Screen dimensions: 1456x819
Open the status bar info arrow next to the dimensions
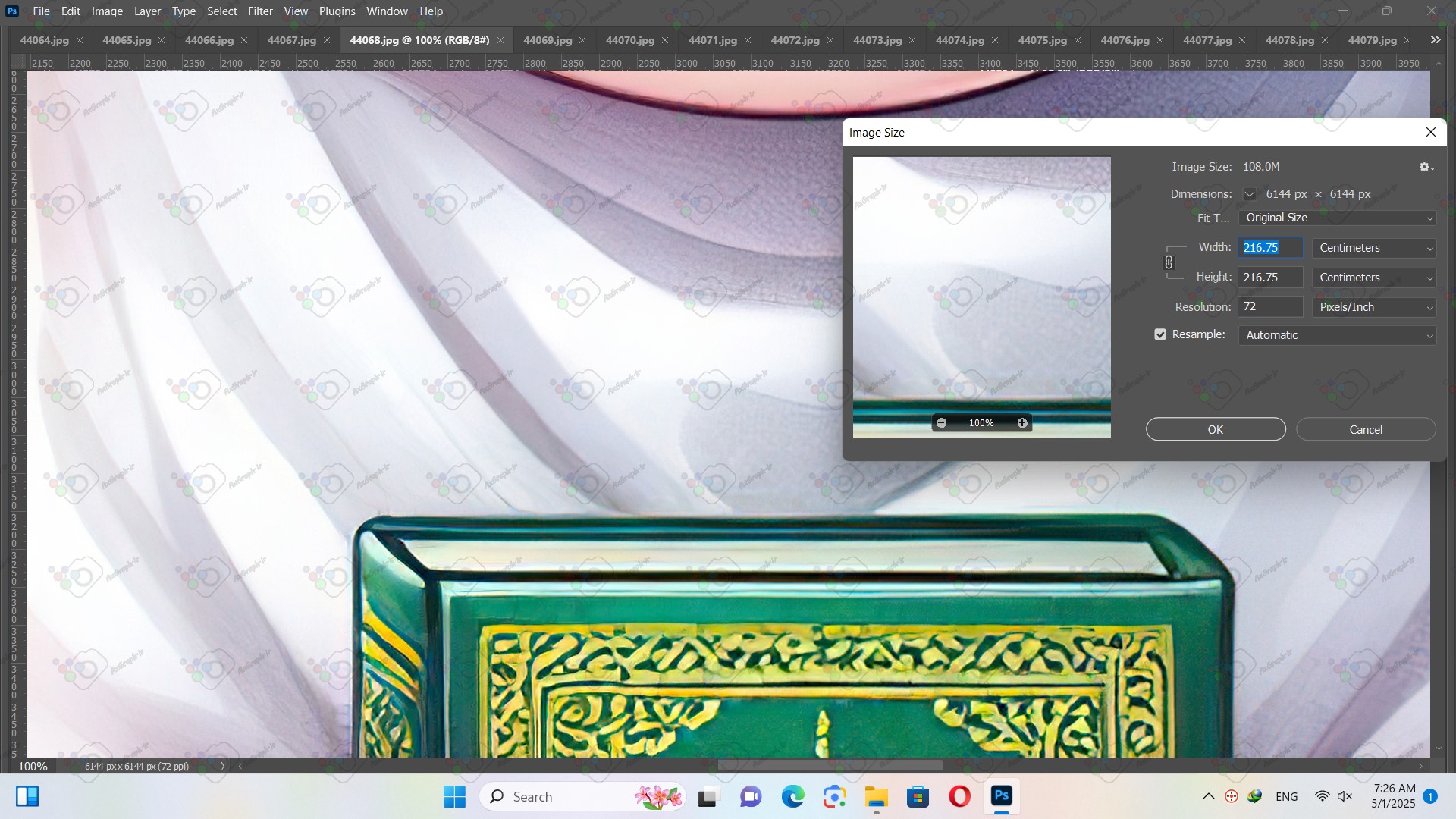pos(222,766)
